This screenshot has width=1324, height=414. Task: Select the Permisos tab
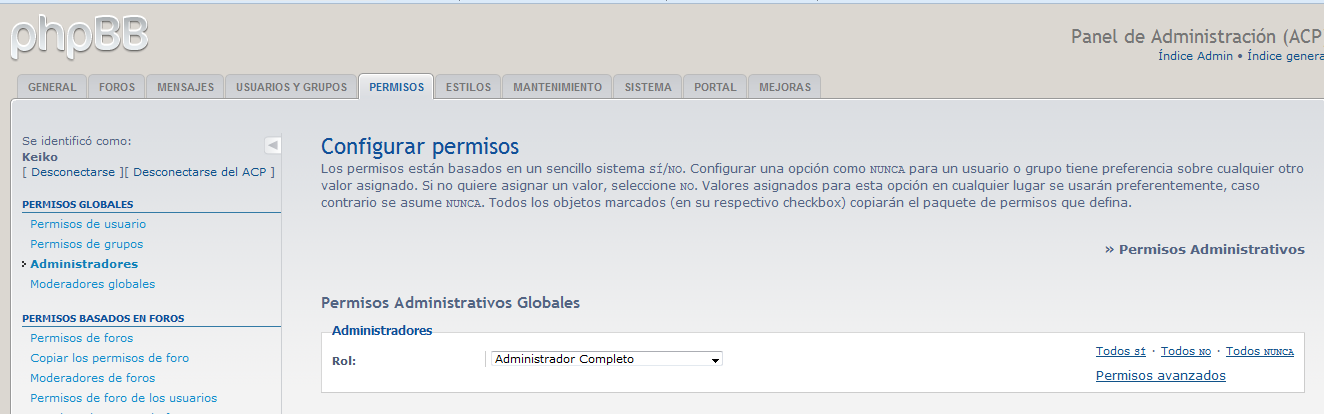(396, 87)
